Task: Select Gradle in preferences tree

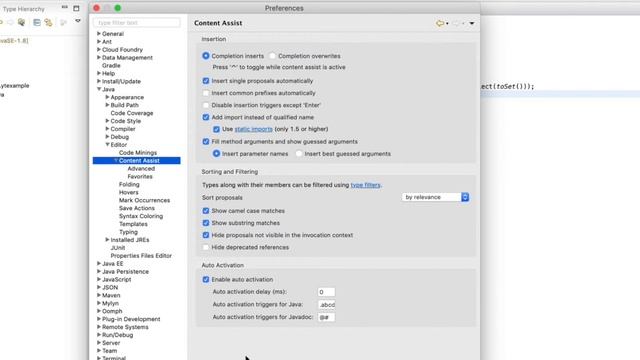Action: (111, 65)
